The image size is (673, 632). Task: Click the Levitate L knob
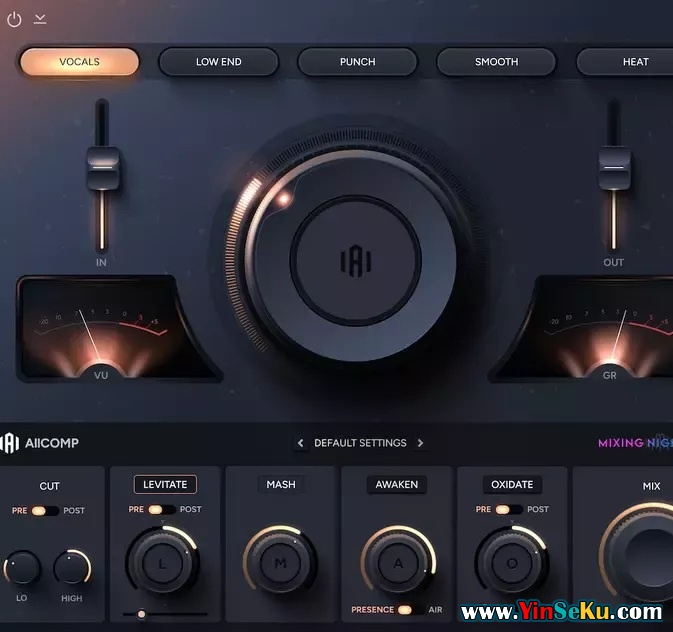point(162,563)
